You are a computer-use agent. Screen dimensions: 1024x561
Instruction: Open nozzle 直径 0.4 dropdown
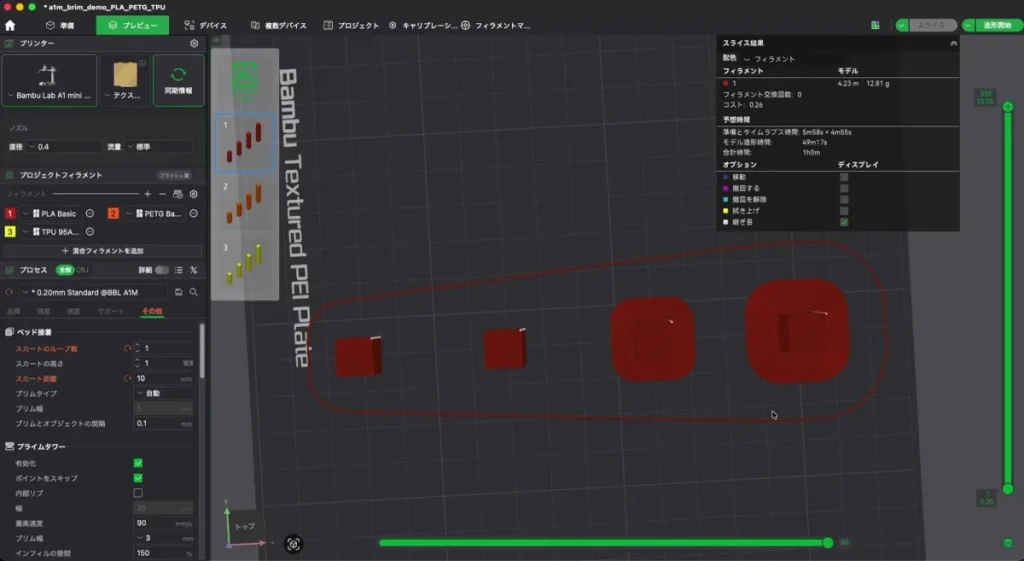pyautogui.click(x=64, y=147)
